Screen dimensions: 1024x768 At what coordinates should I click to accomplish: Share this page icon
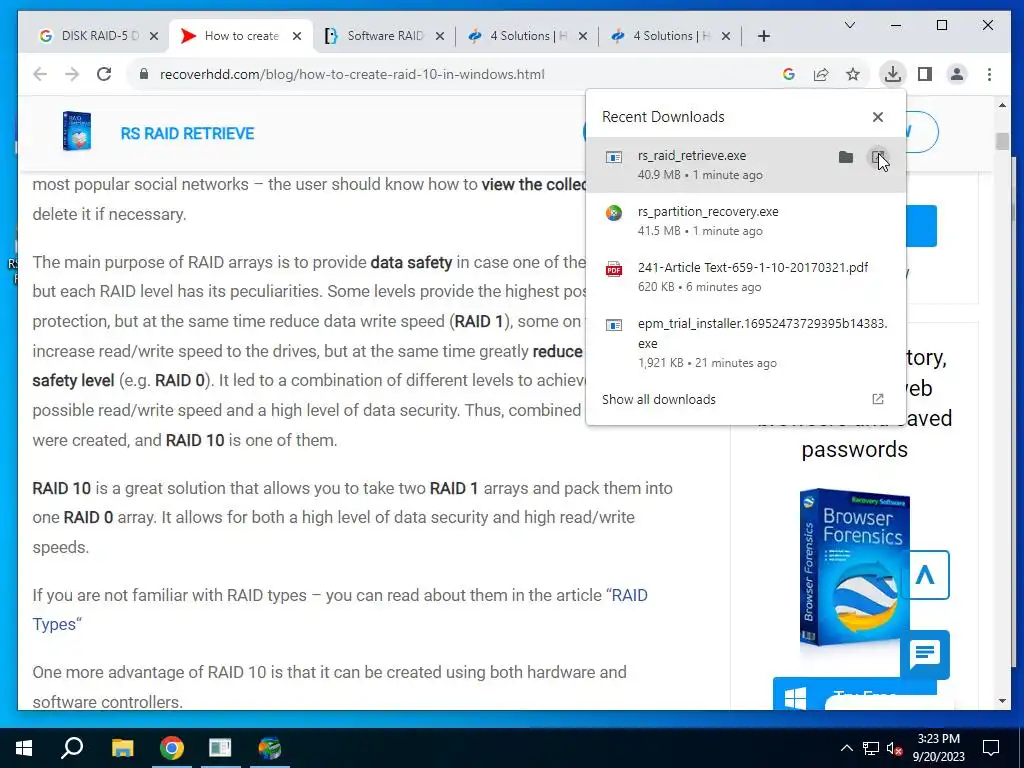(821, 74)
